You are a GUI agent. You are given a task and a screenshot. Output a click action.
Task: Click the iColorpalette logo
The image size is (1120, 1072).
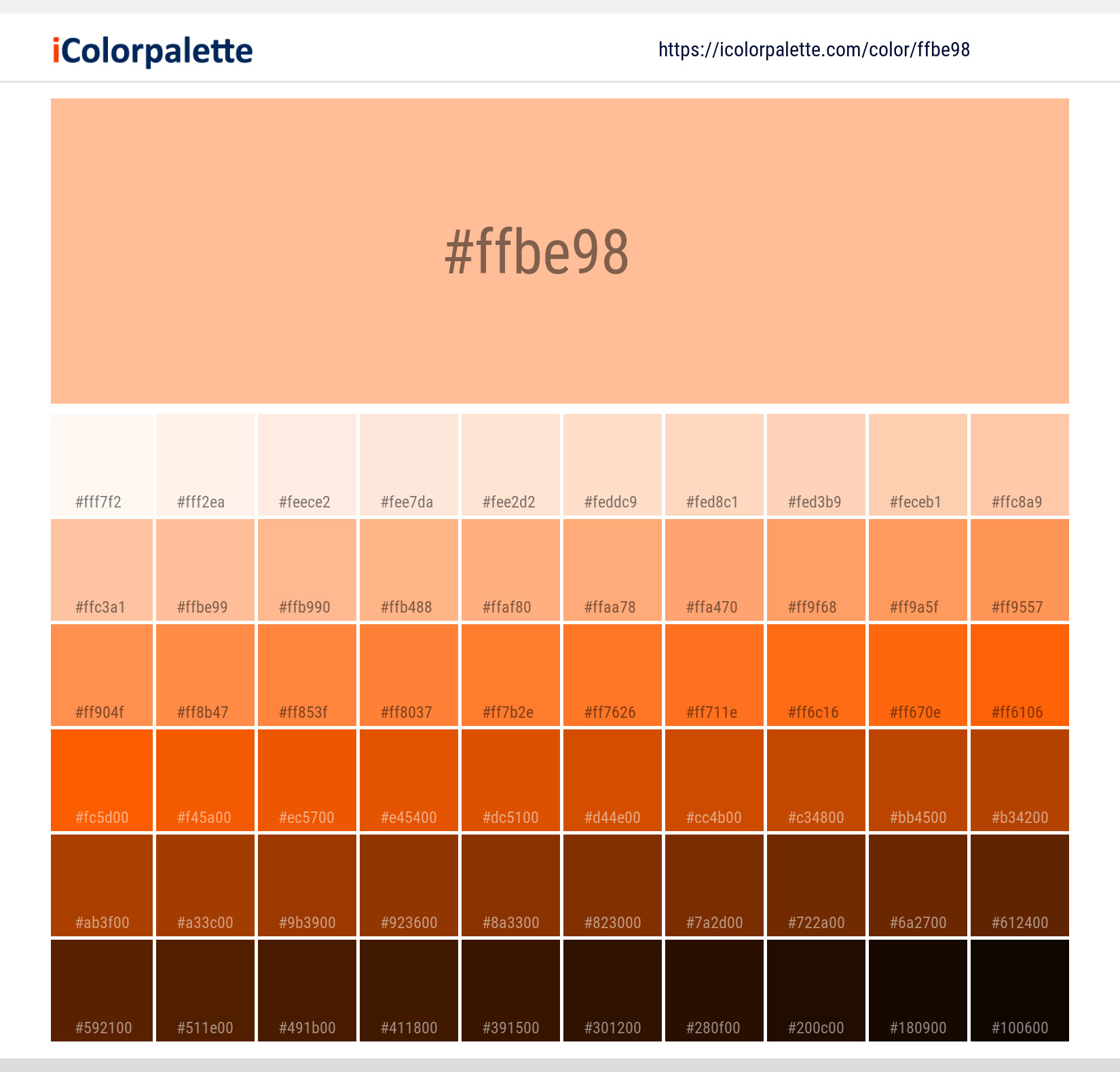point(153,51)
